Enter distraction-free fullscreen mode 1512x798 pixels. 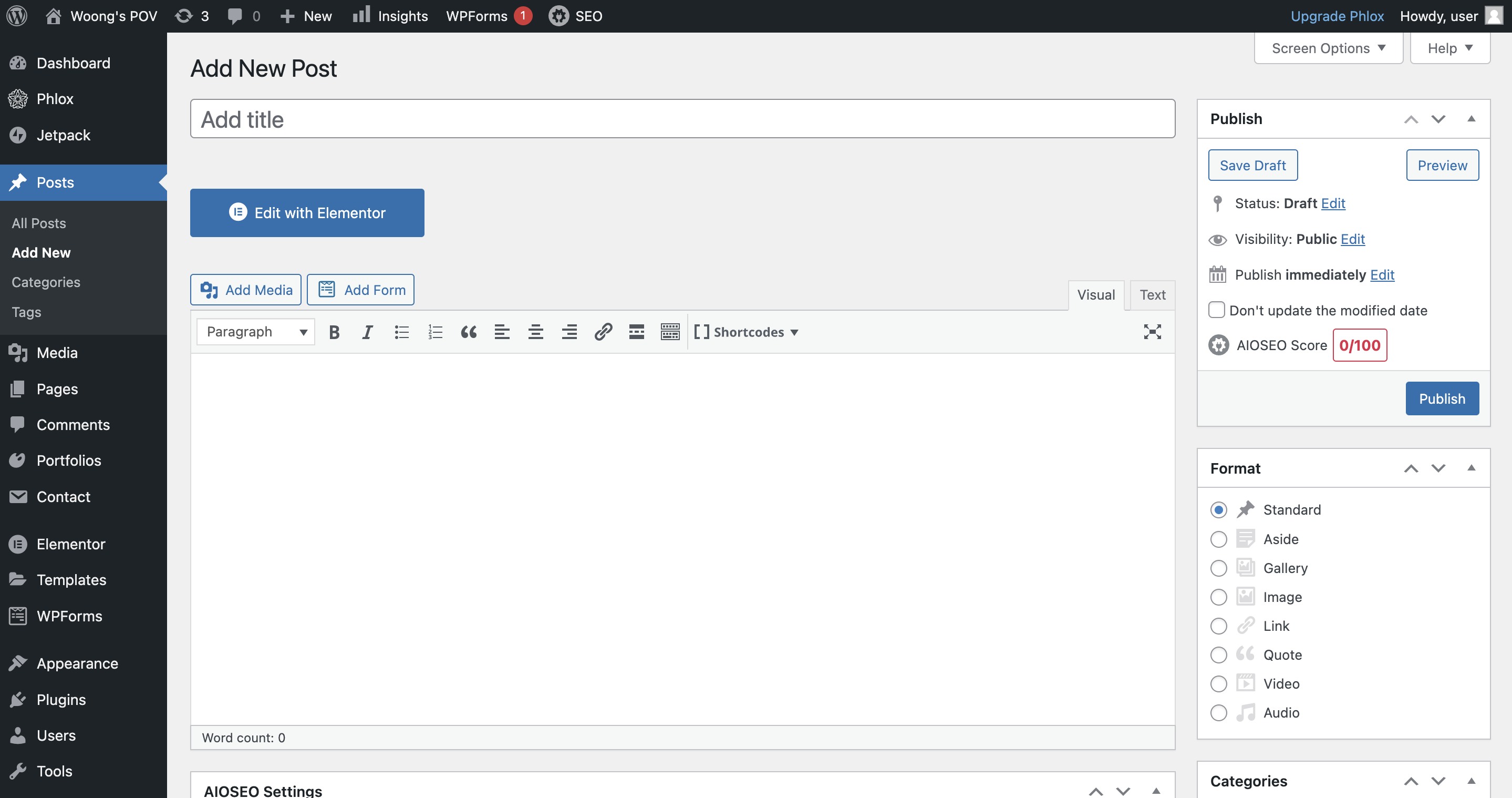1152,332
